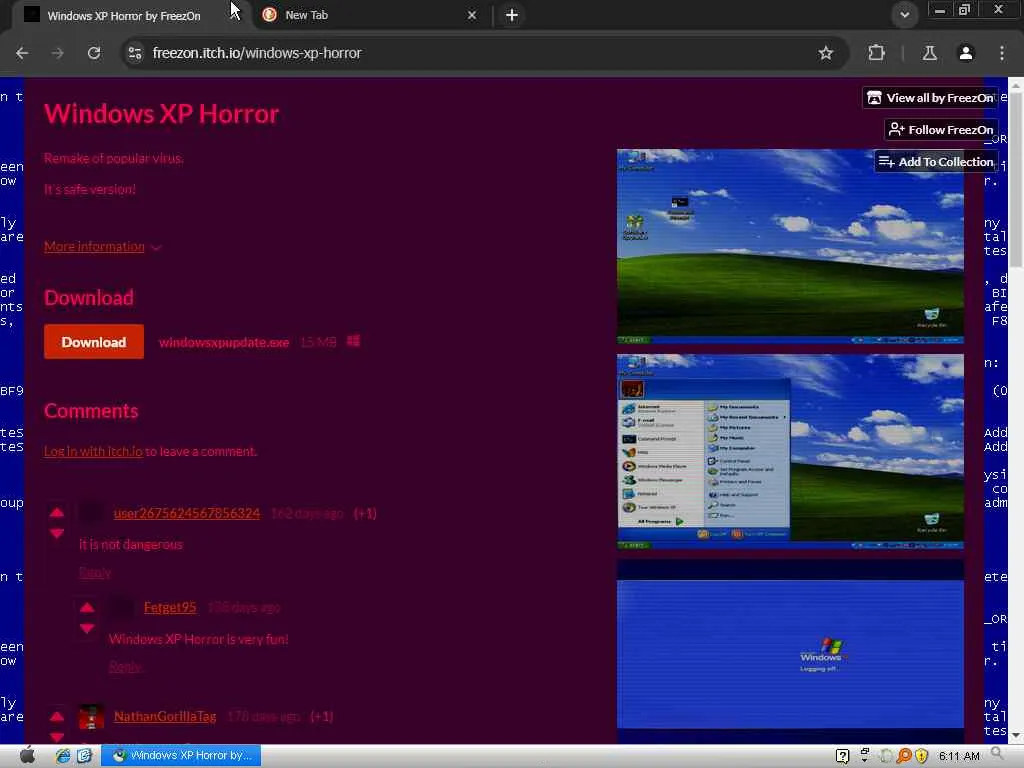This screenshot has width=1024, height=768.
Task: Open Chrome Labs flask icon
Action: (930, 54)
